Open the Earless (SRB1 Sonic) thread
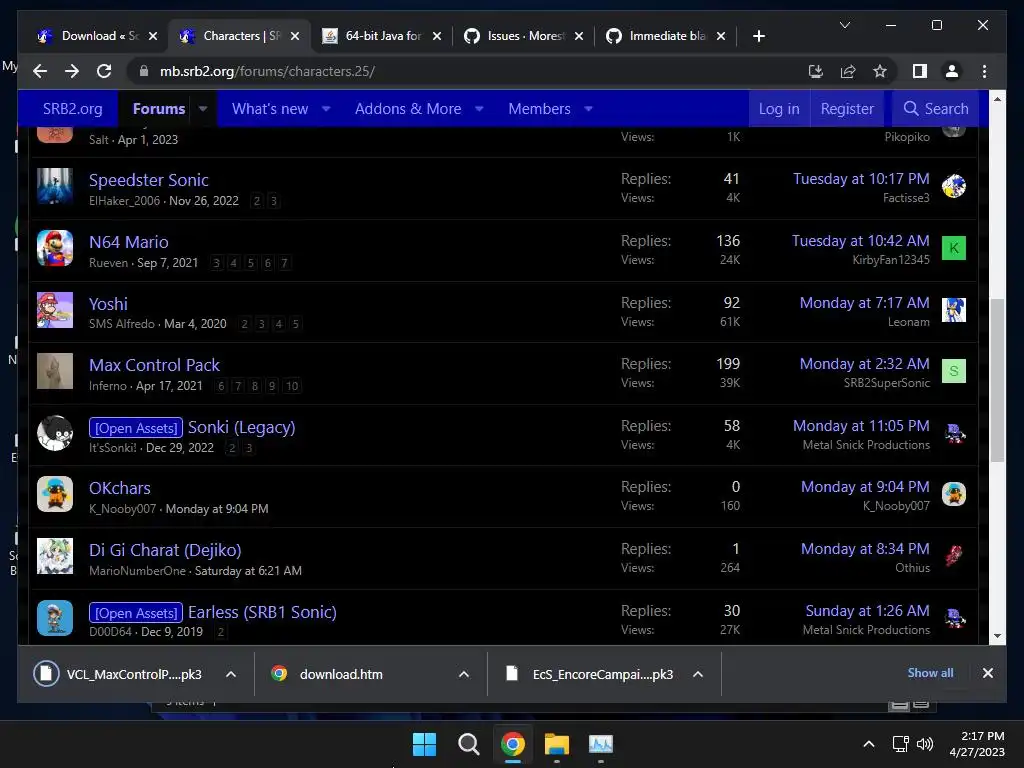The image size is (1024, 768). click(x=263, y=612)
